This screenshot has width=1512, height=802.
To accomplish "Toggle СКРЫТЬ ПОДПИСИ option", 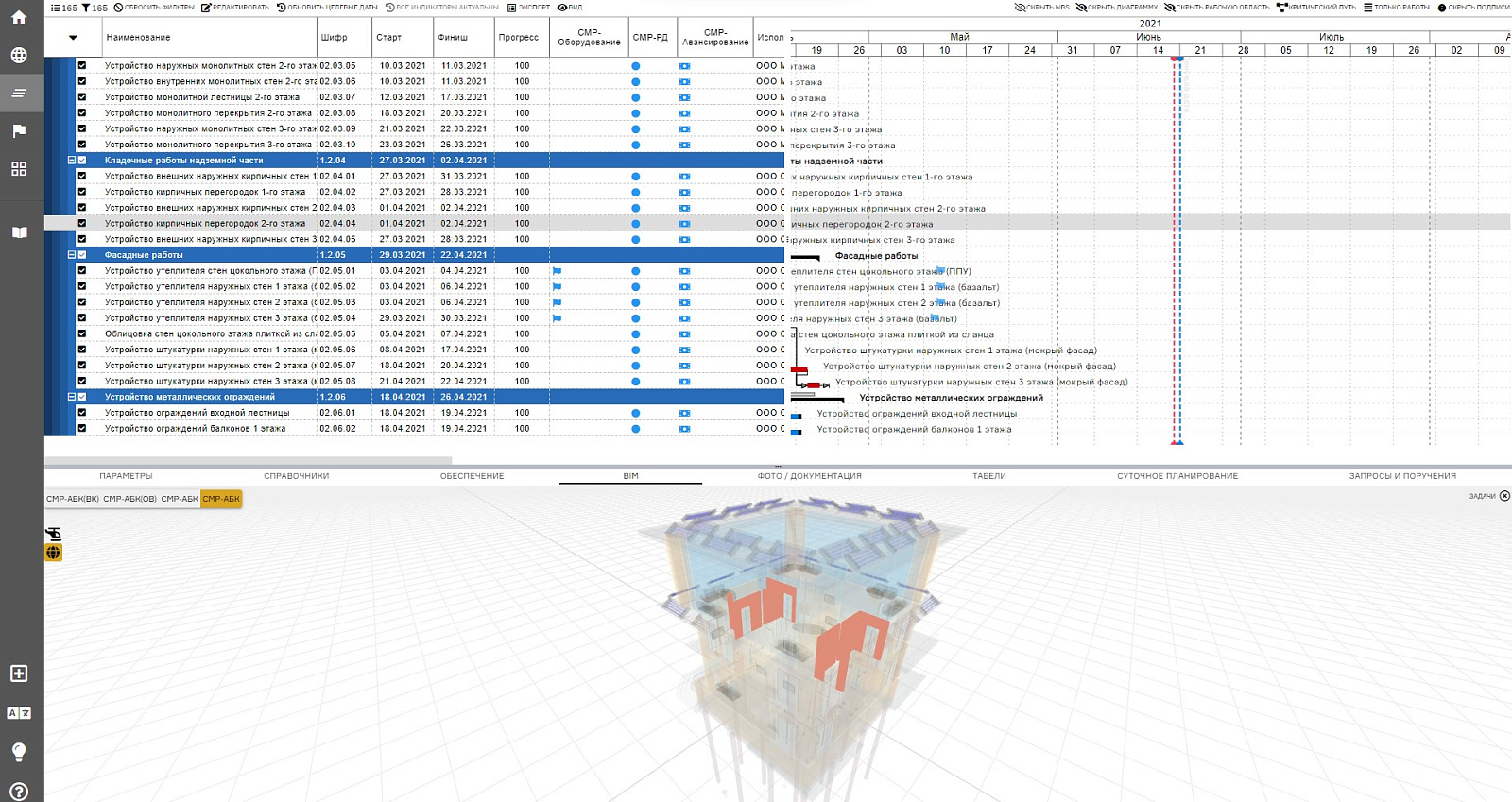I will coord(1474,8).
